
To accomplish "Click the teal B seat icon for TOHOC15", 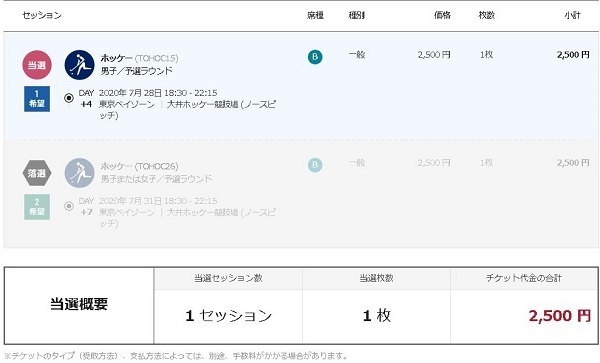I will [x=315, y=57].
